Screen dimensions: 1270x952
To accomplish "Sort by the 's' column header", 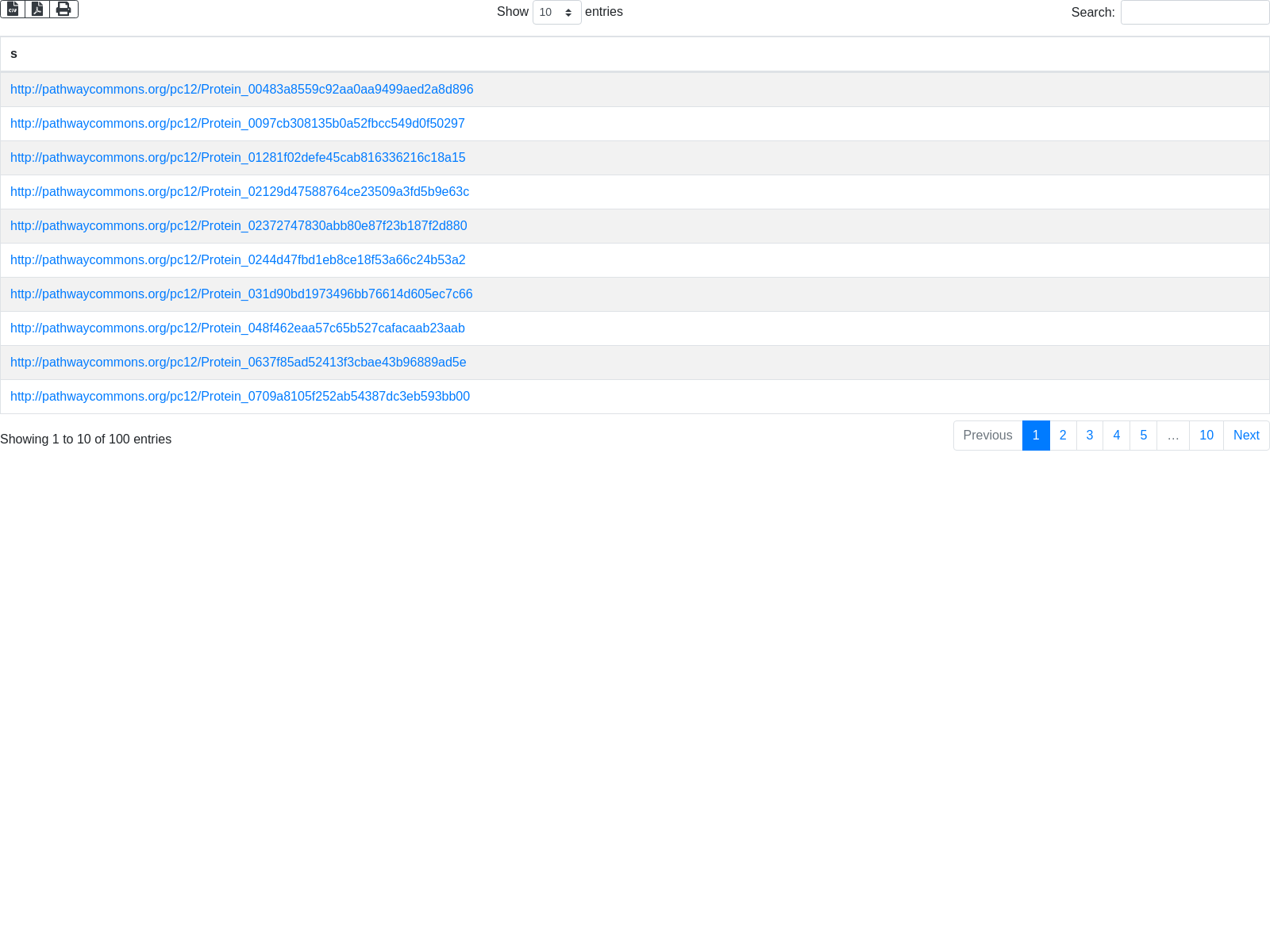I will coord(13,54).
